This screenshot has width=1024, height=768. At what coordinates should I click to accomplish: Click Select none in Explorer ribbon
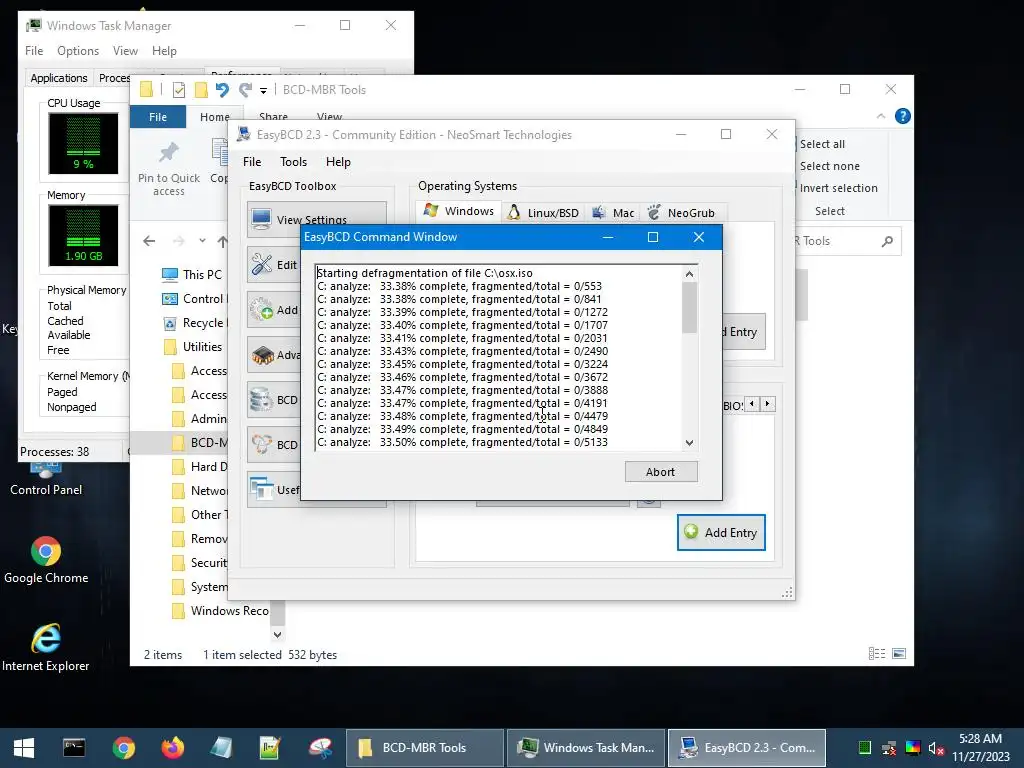pos(829,166)
